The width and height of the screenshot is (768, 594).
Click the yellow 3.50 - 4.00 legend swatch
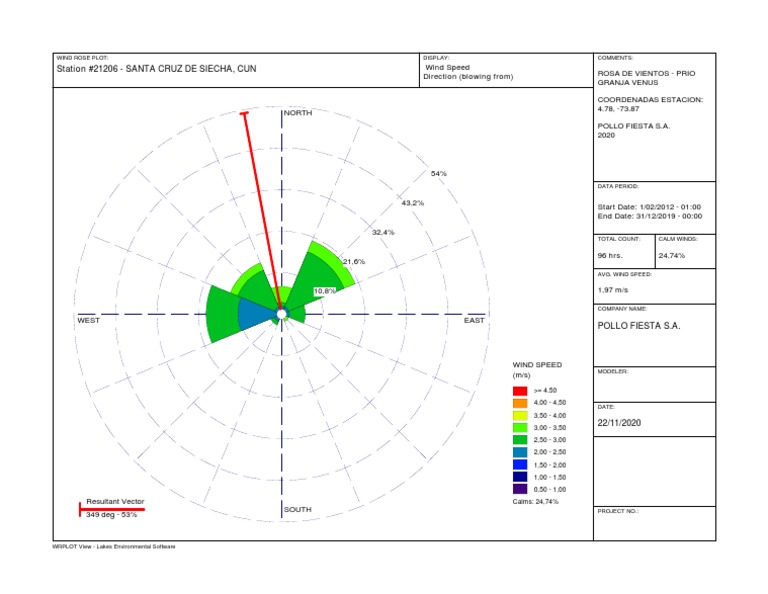tap(520, 415)
